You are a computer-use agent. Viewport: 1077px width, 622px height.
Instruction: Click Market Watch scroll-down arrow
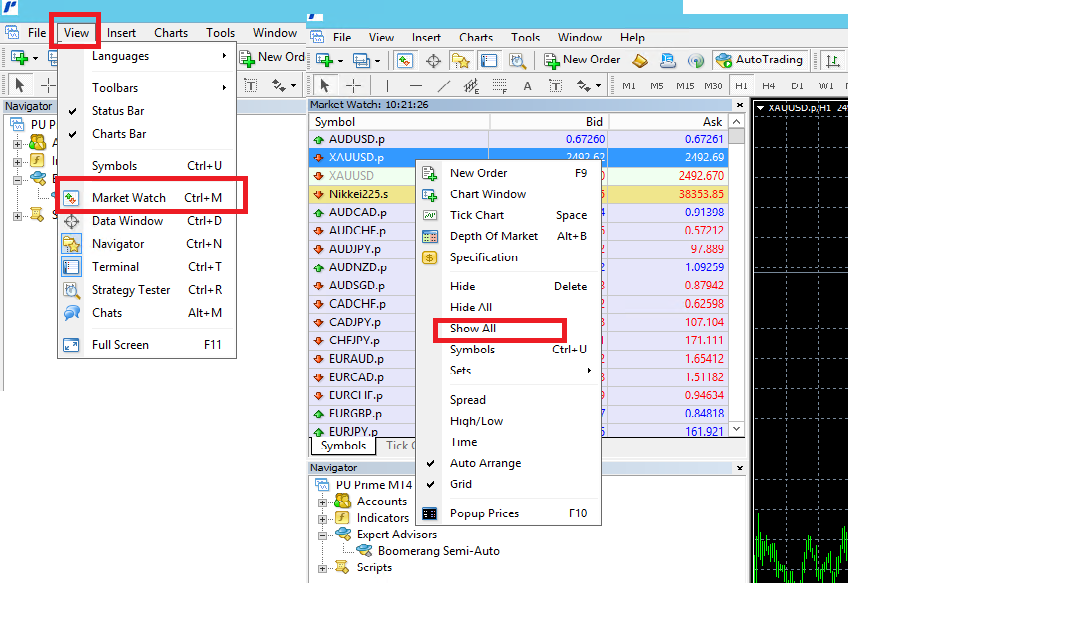736,429
